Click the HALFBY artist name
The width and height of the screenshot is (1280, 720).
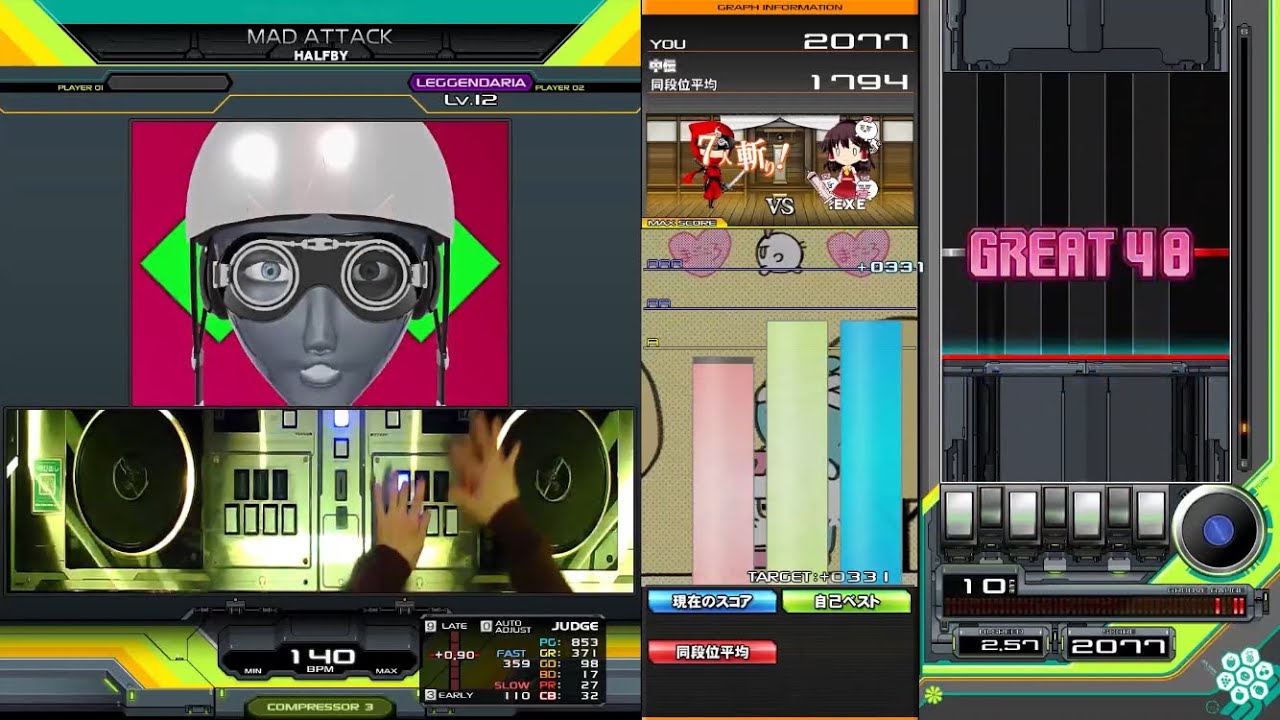(x=320, y=56)
